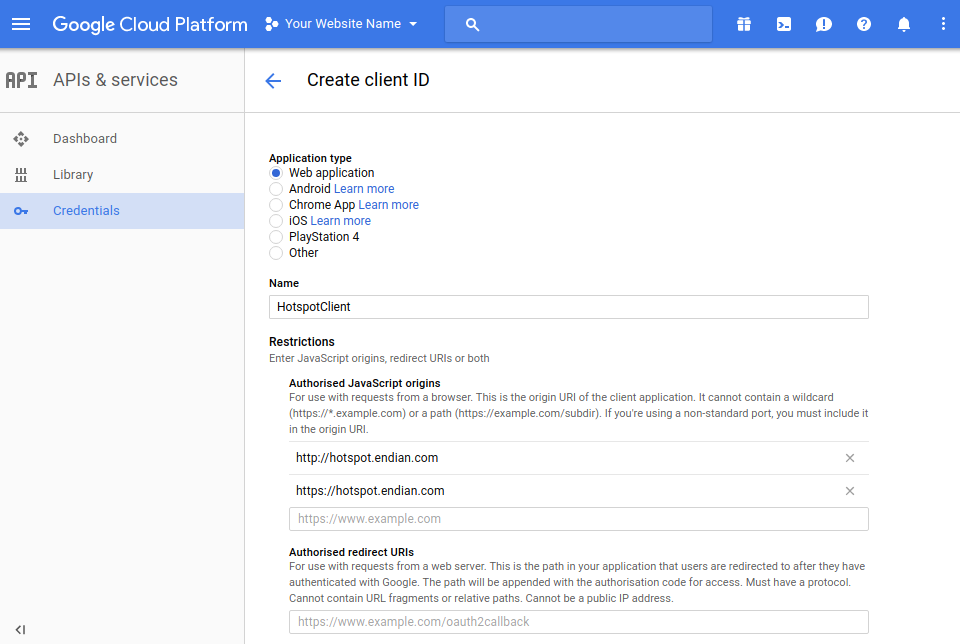Open Credentials in the sidebar

tap(122, 211)
